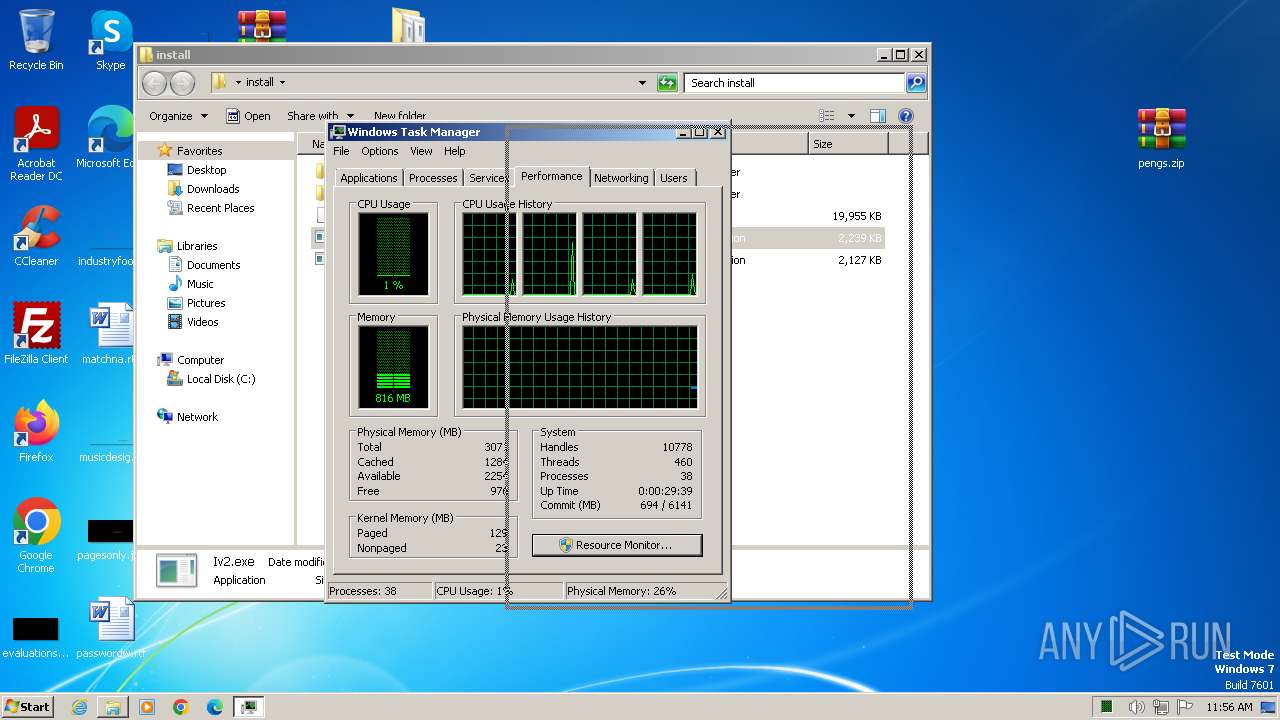The width and height of the screenshot is (1280, 720).
Task: Switch to the Applications tab
Action: click(368, 178)
